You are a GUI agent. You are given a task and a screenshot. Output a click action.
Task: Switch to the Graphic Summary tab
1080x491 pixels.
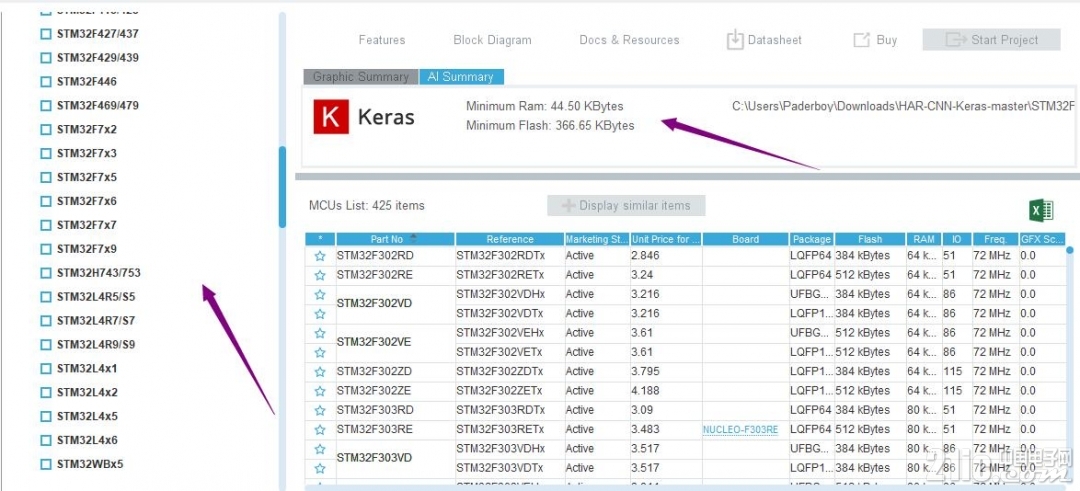pos(360,76)
